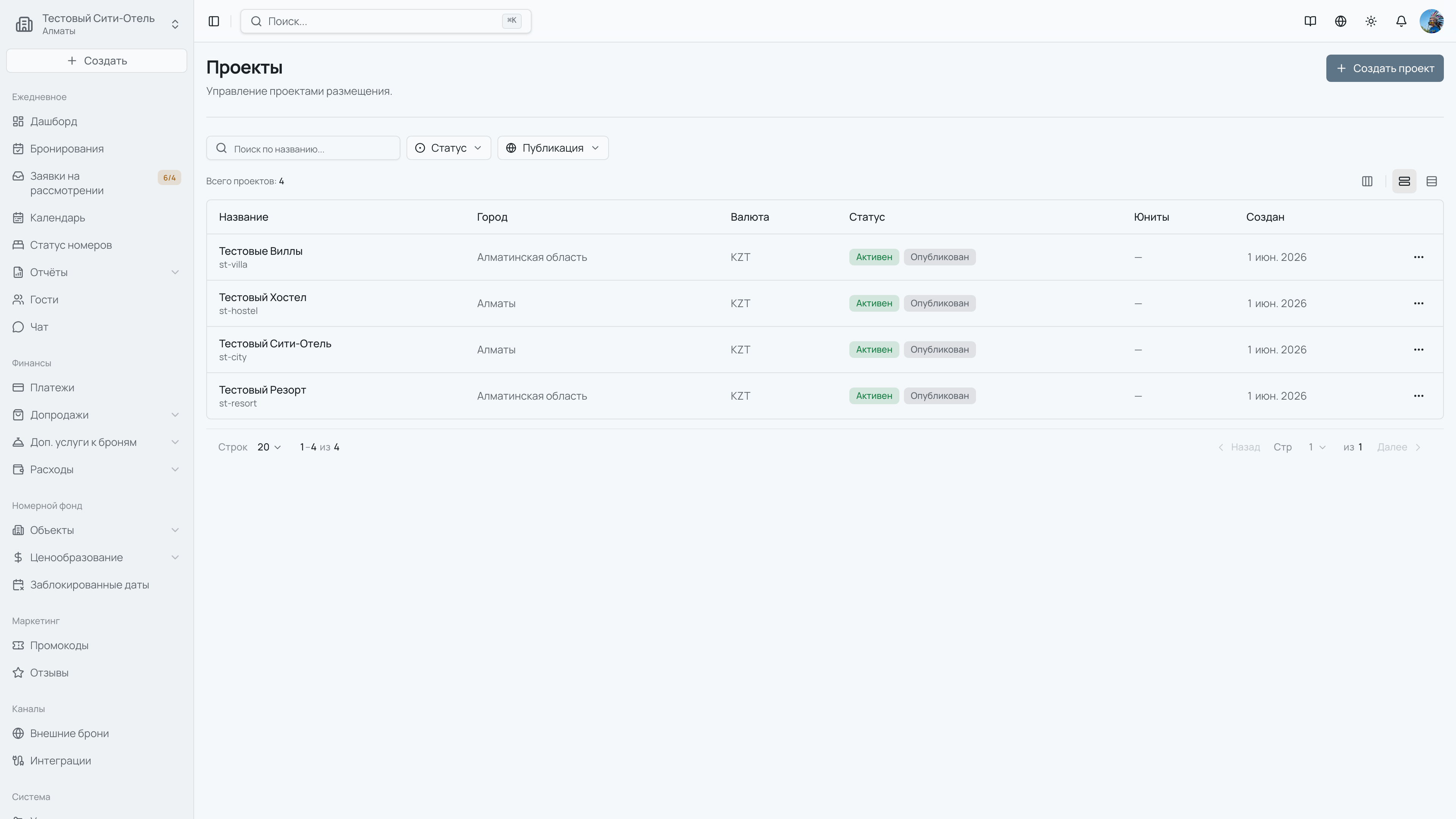The width and height of the screenshot is (1456, 819).
Task: Open Гости page
Action: (97, 300)
